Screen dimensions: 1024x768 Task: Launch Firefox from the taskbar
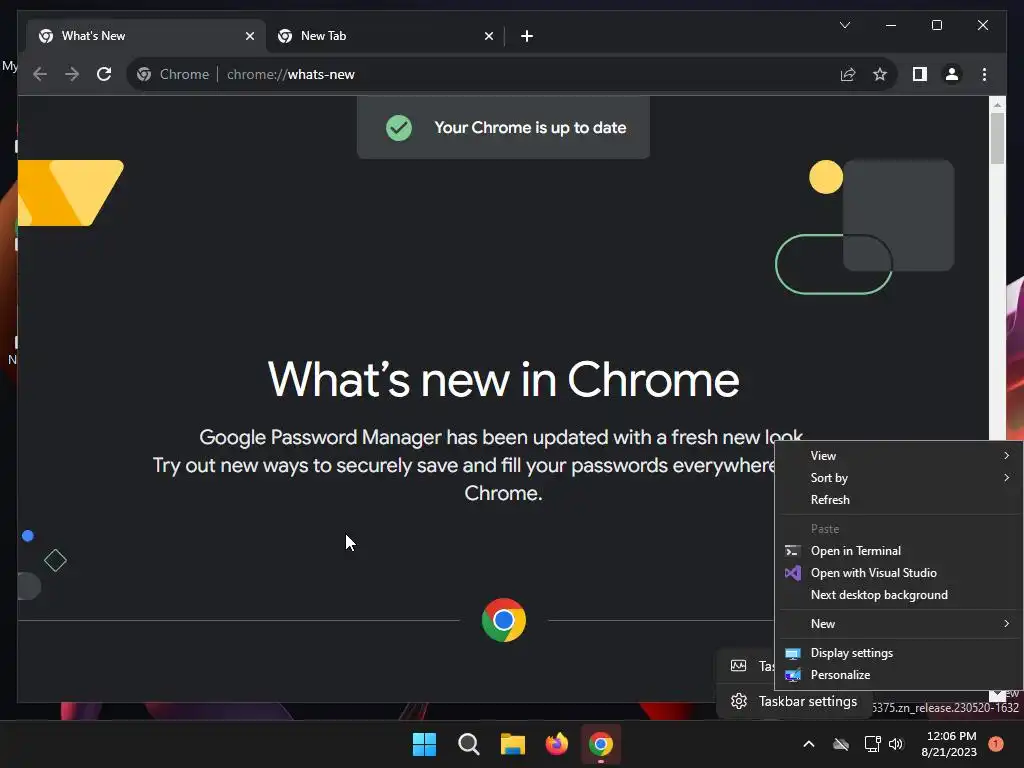[x=556, y=744]
